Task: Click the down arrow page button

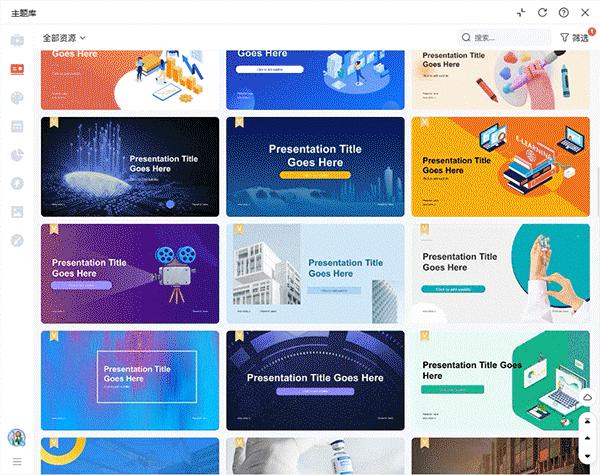Action: click(587, 456)
